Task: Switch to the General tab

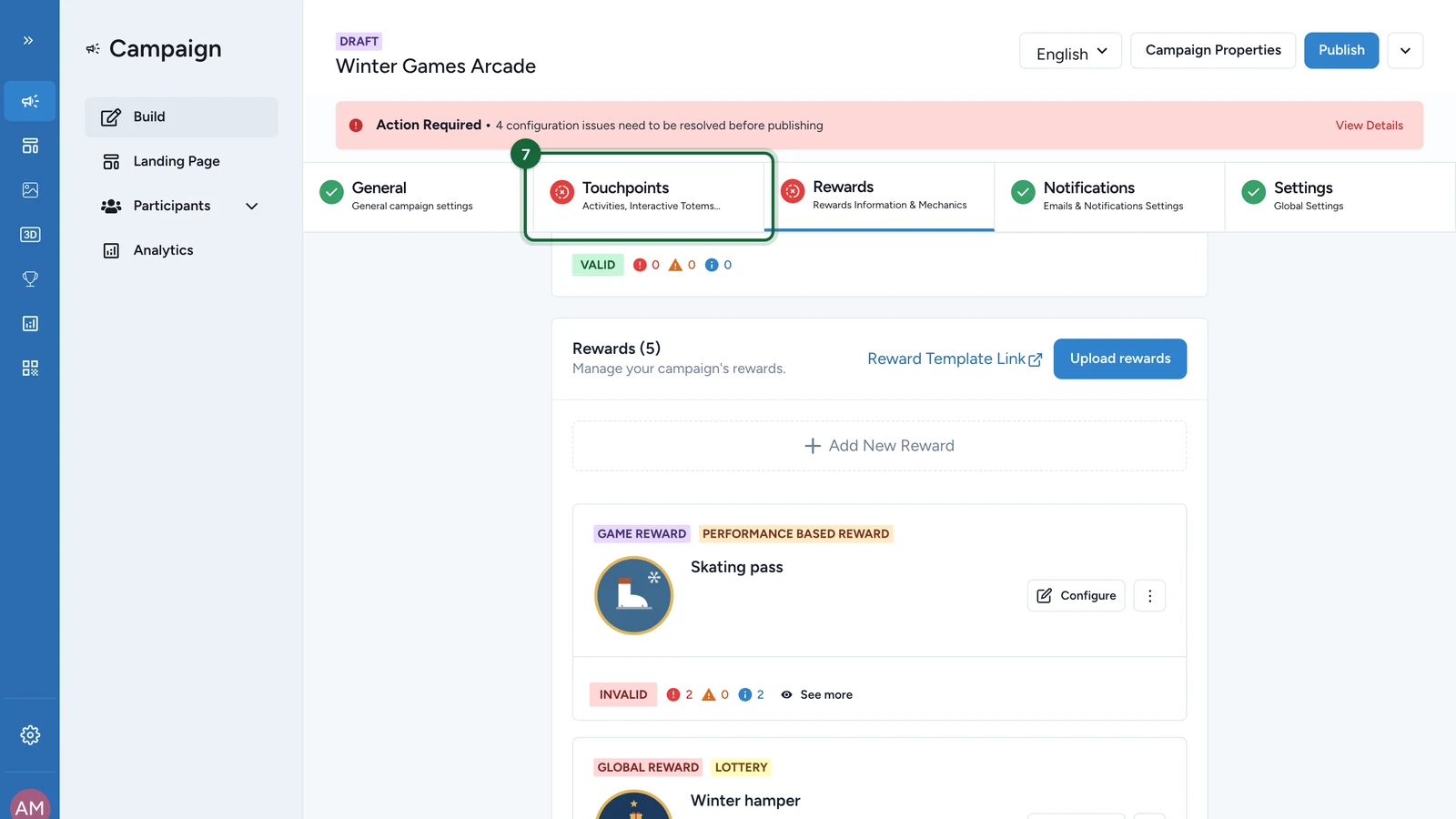Action: tap(418, 197)
